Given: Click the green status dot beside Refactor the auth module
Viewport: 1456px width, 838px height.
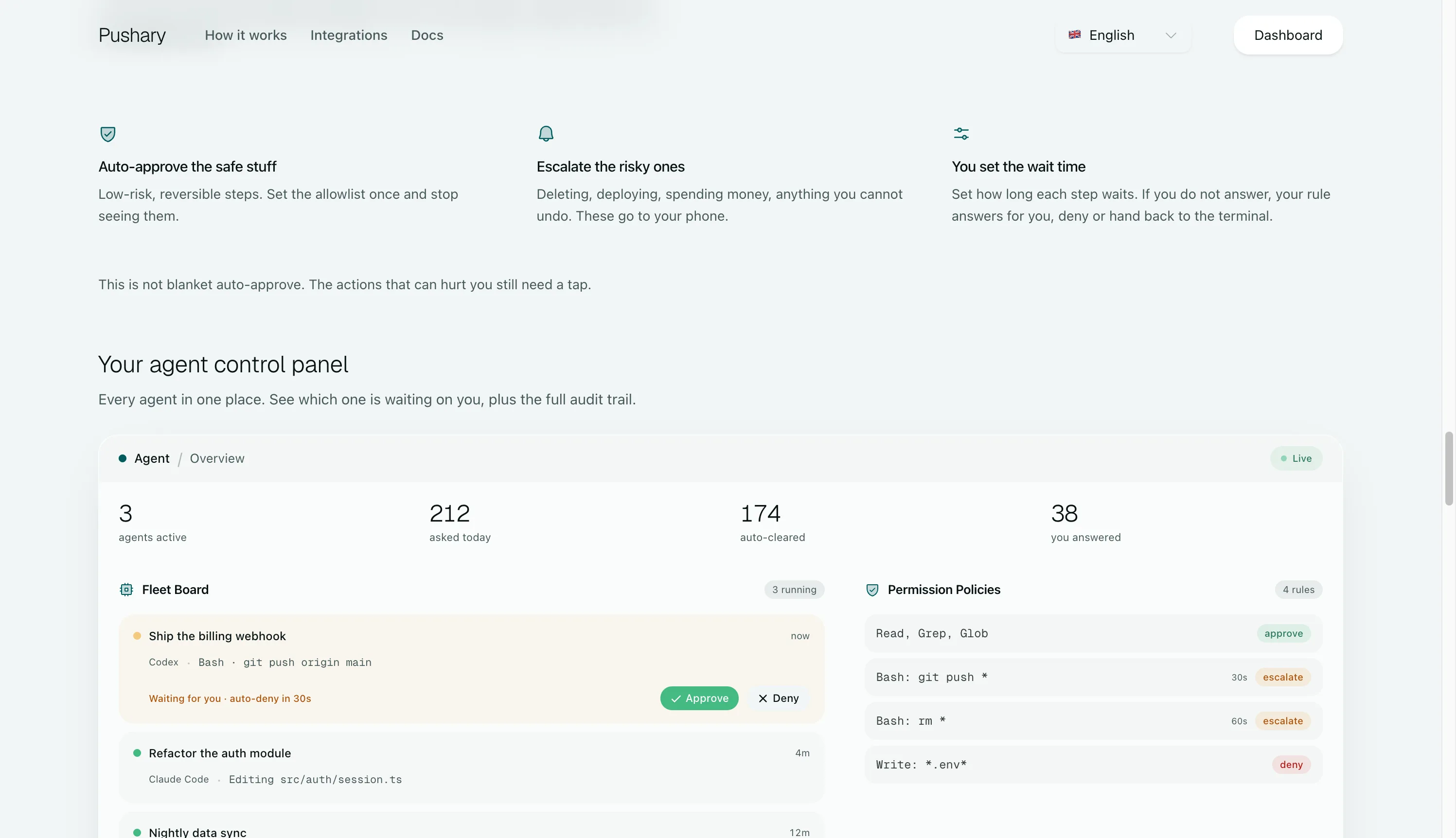Looking at the screenshot, I should [x=137, y=753].
